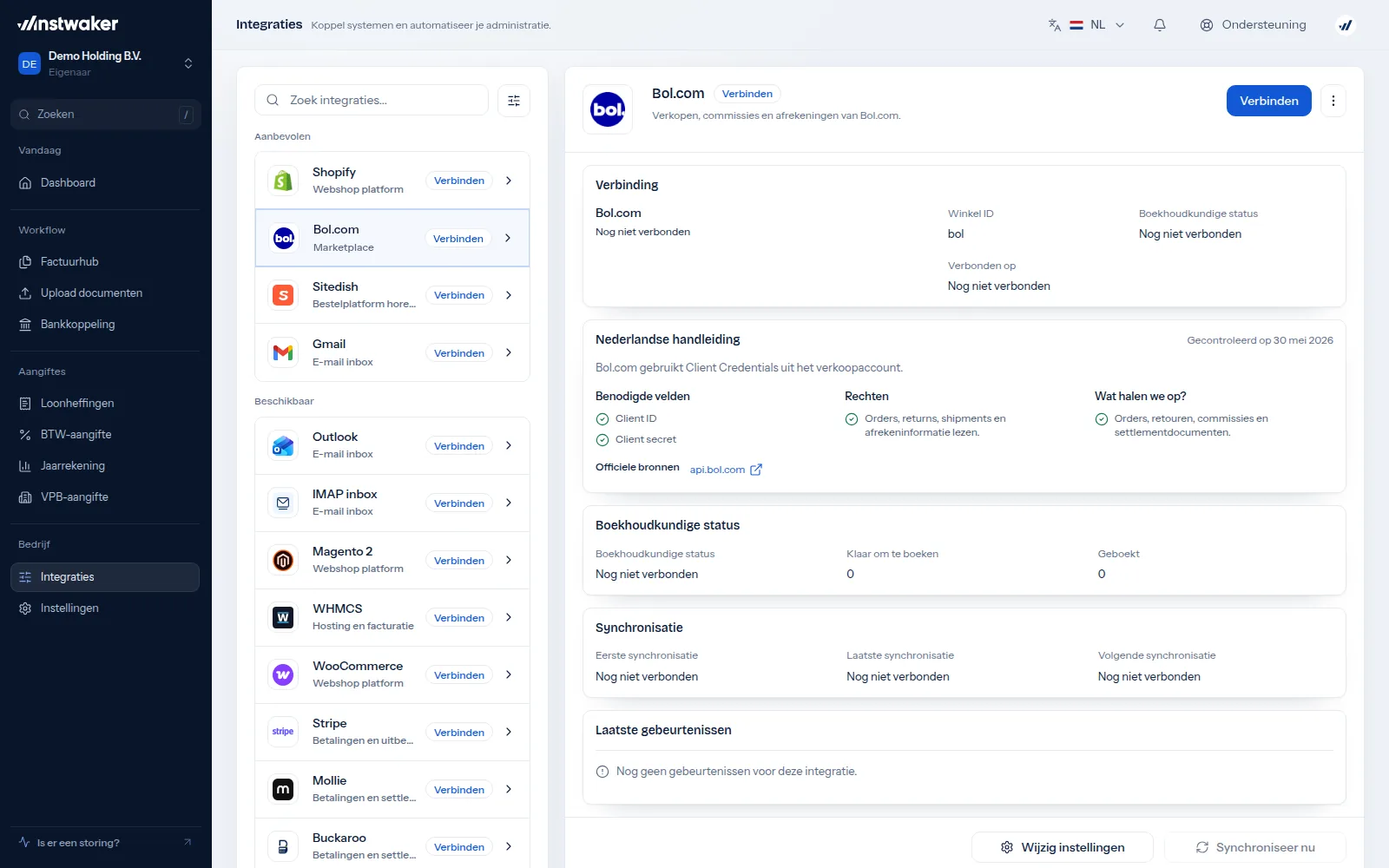Click the Instwaker logo in sidebar

[68, 23]
